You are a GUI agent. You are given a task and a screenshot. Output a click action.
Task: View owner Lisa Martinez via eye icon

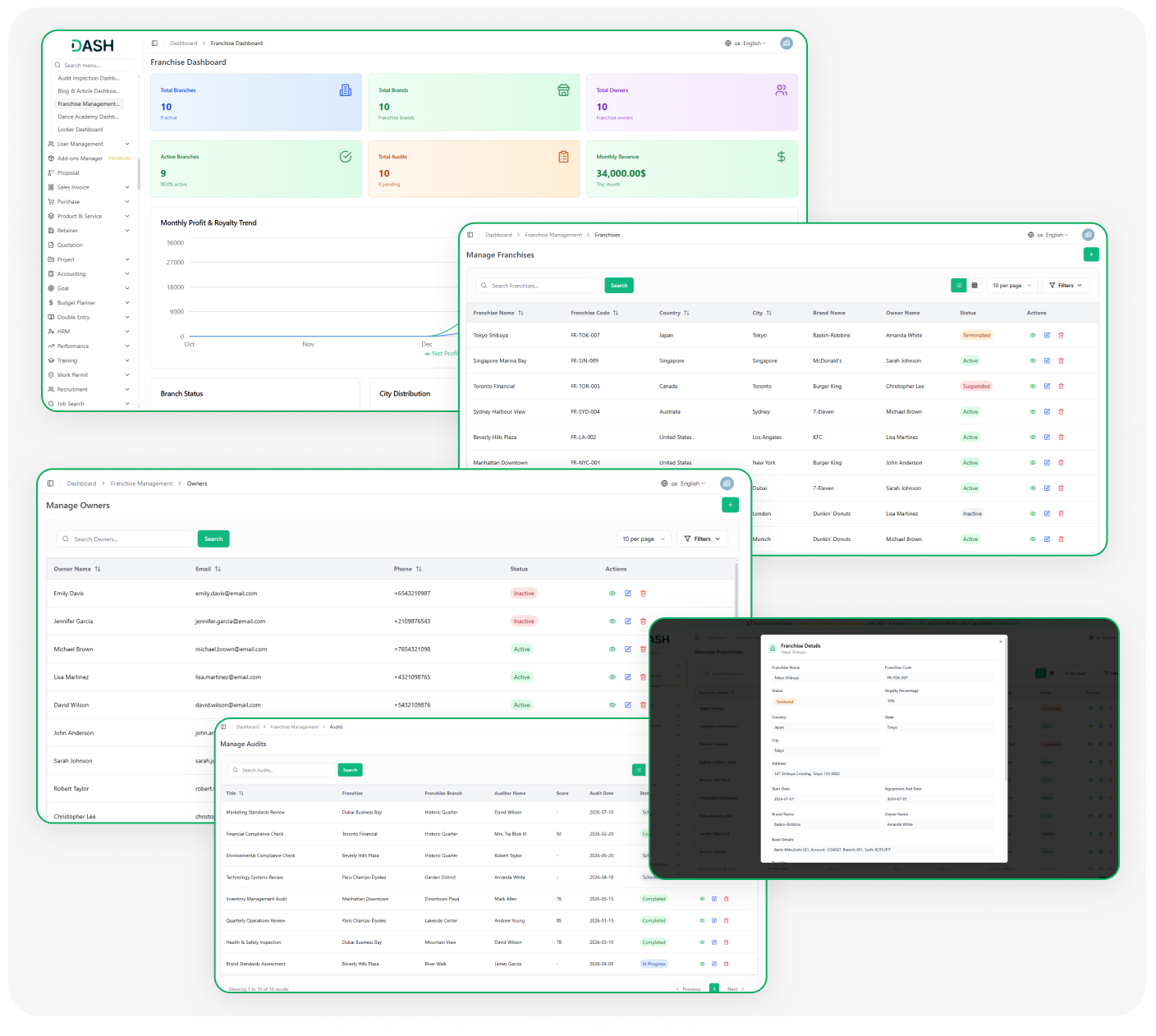pos(612,677)
